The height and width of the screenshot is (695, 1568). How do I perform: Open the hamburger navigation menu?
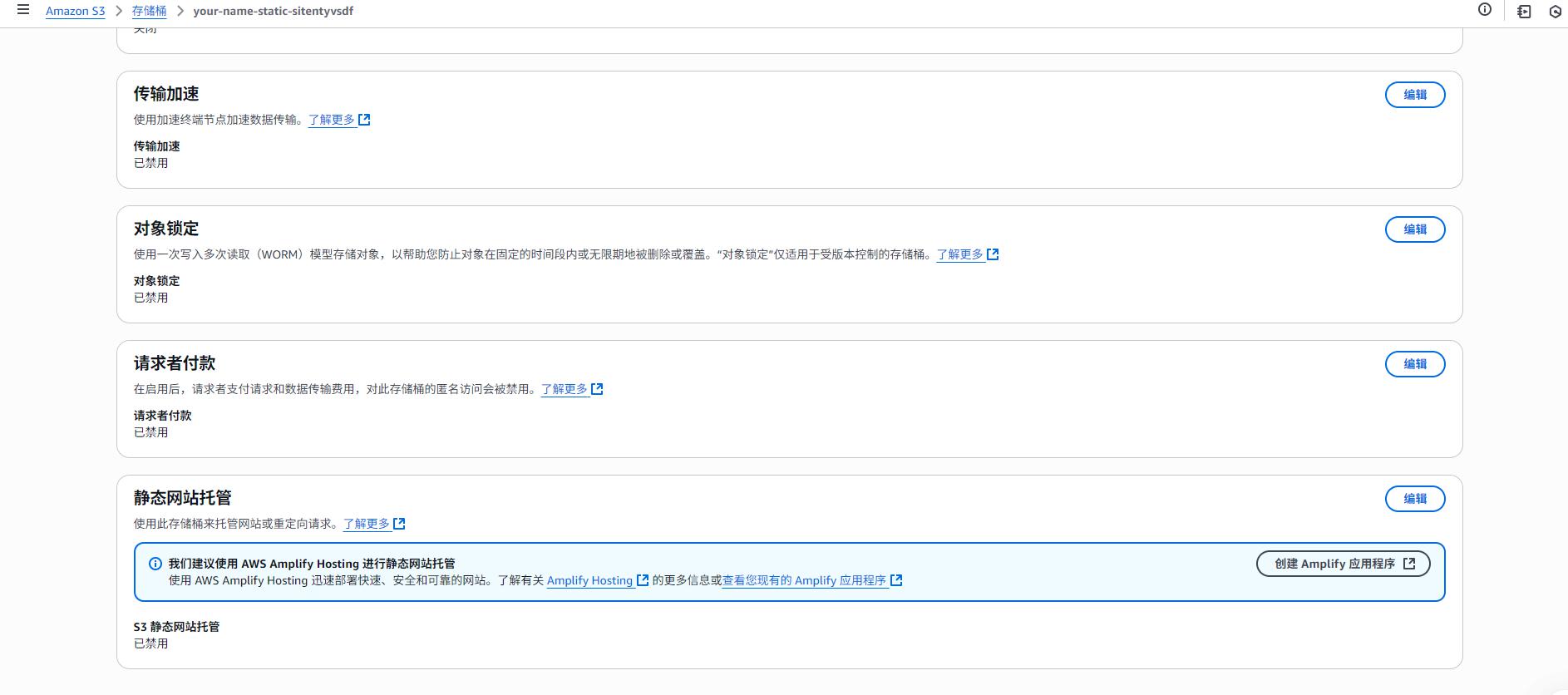(23, 11)
